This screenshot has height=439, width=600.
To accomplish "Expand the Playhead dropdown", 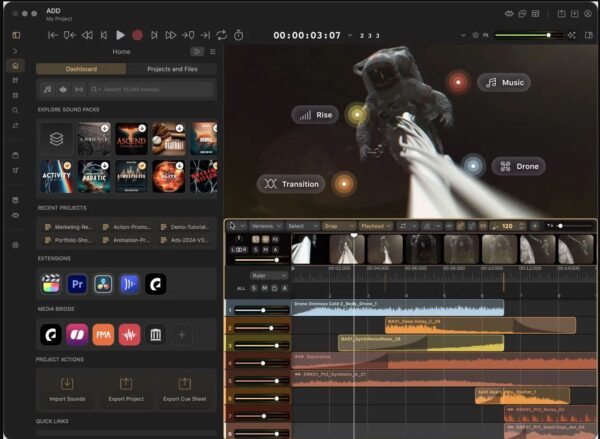I will click(376, 226).
